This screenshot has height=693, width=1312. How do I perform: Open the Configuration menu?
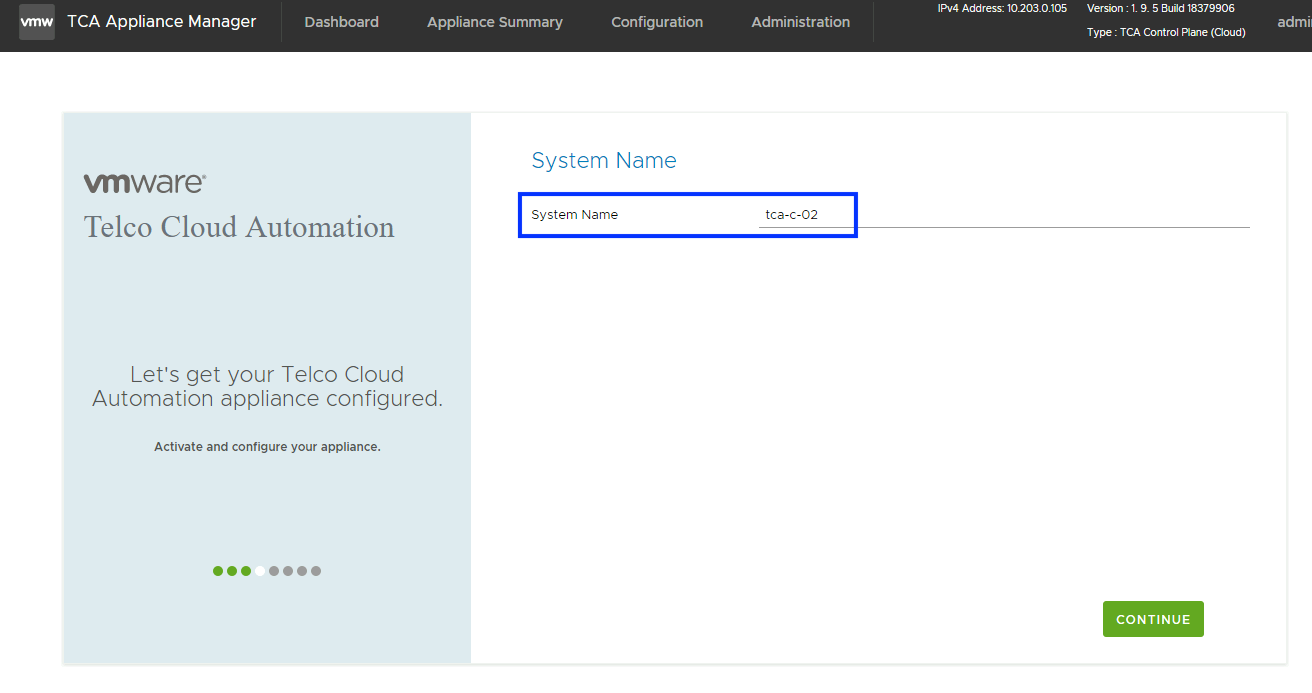click(656, 22)
